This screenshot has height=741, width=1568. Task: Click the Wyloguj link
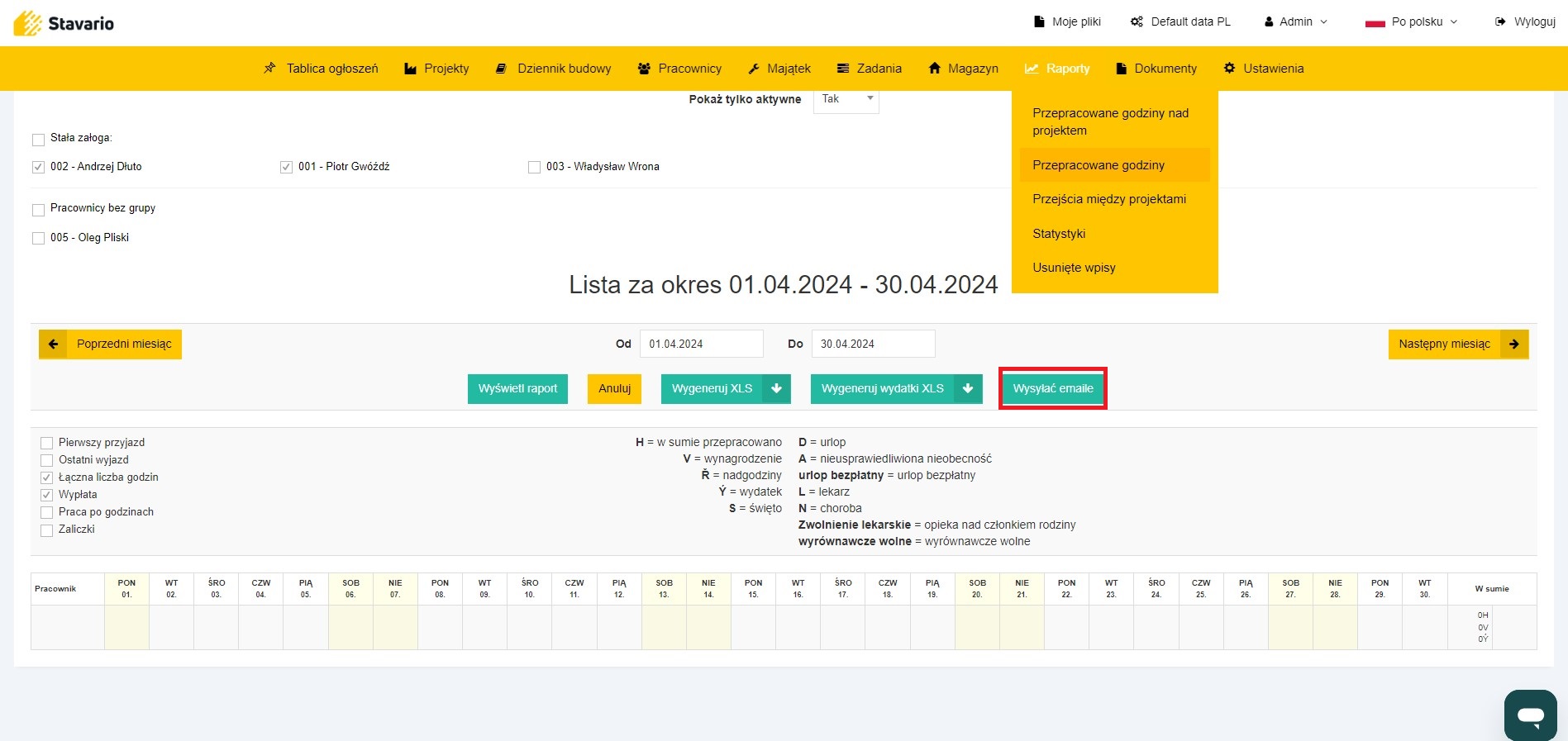(1525, 21)
